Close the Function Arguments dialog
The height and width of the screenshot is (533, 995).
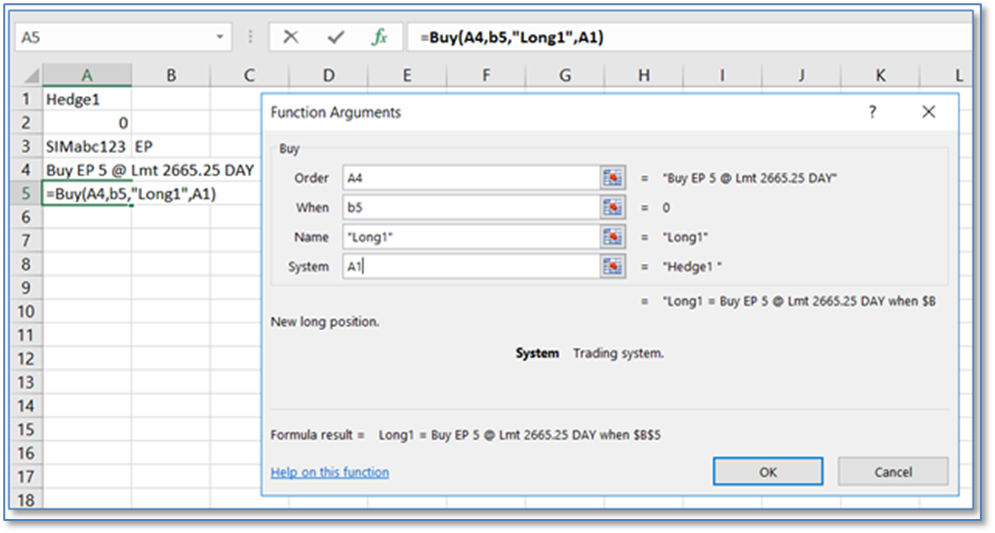(928, 113)
